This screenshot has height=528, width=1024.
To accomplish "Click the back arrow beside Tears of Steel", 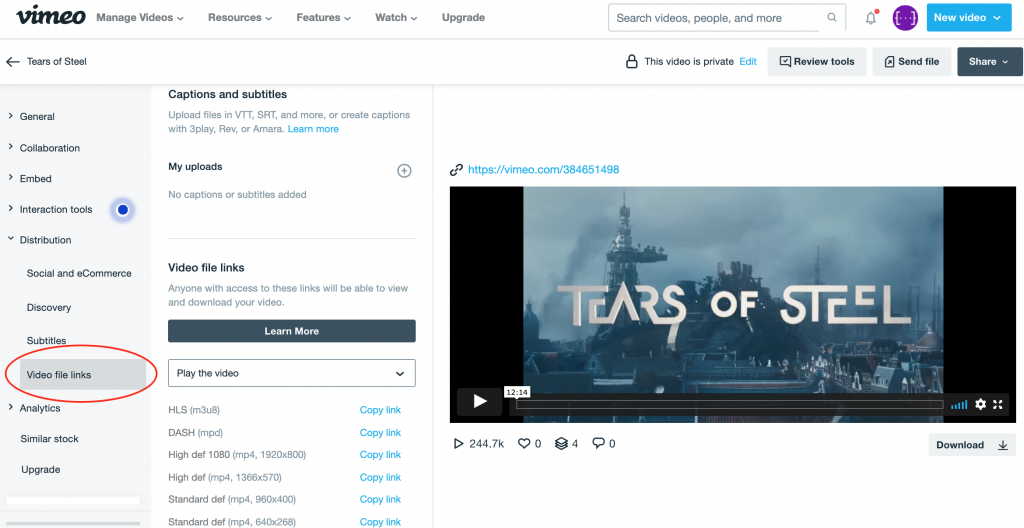I will click(13, 62).
